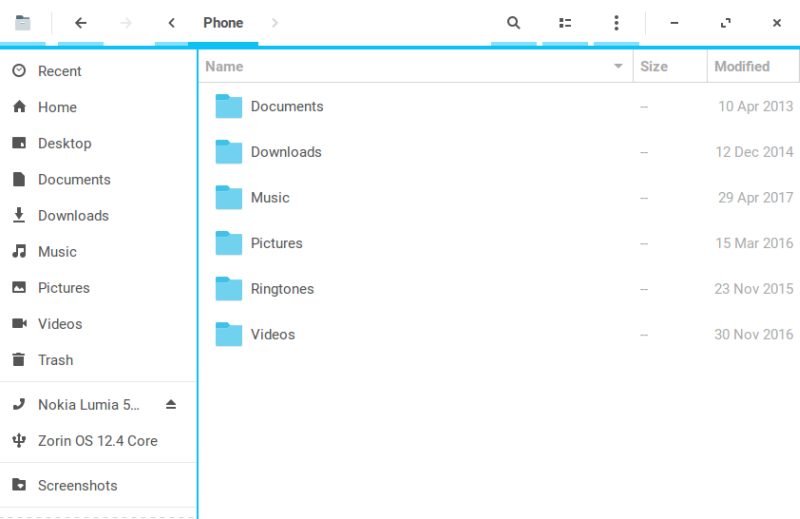The height and width of the screenshot is (519, 800).
Task: Click the Screenshots folder icon in sidebar
Action: click(x=19, y=484)
